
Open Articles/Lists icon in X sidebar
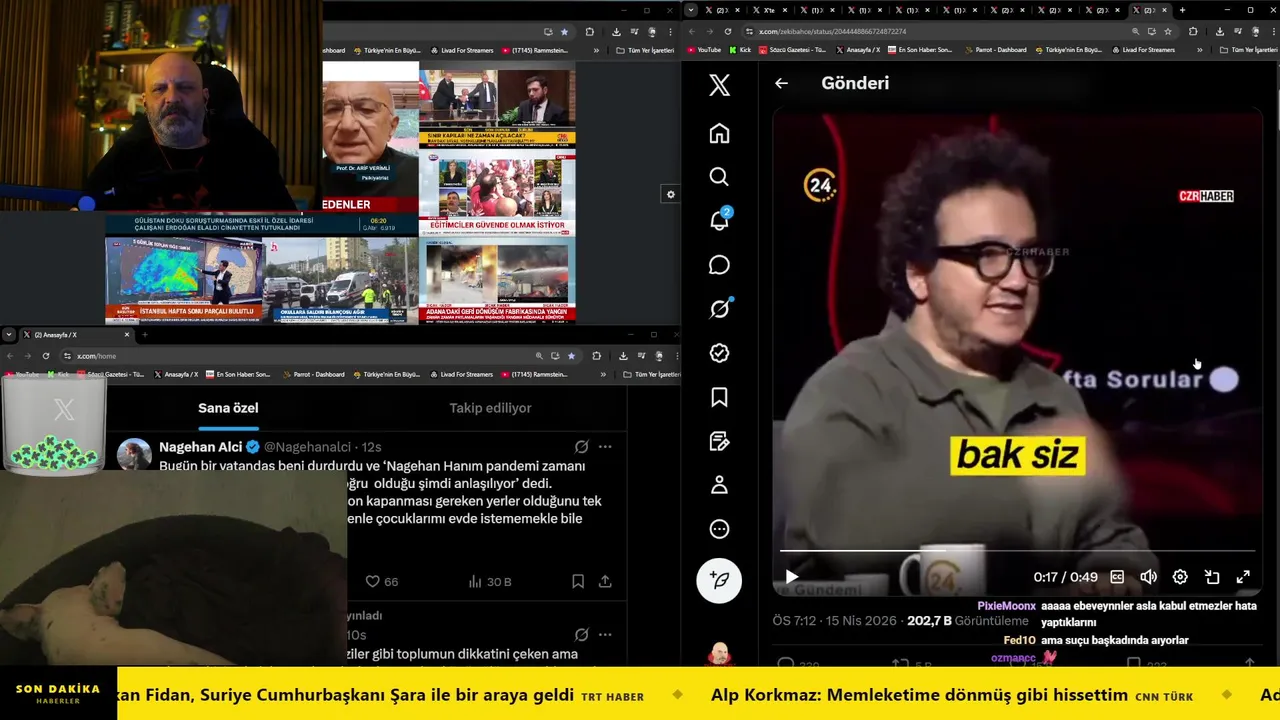719,441
